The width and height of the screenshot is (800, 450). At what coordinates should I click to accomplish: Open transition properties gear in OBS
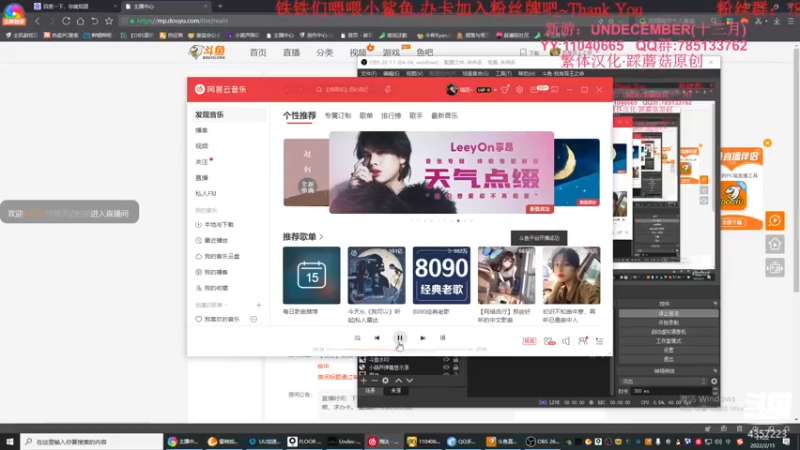[x=714, y=381]
